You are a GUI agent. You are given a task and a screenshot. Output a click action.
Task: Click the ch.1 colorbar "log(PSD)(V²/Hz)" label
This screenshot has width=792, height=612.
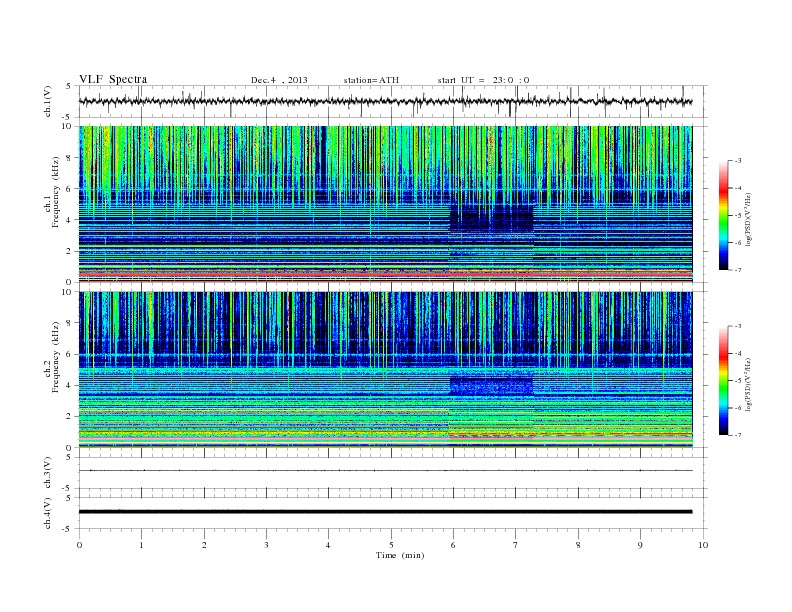point(748,219)
